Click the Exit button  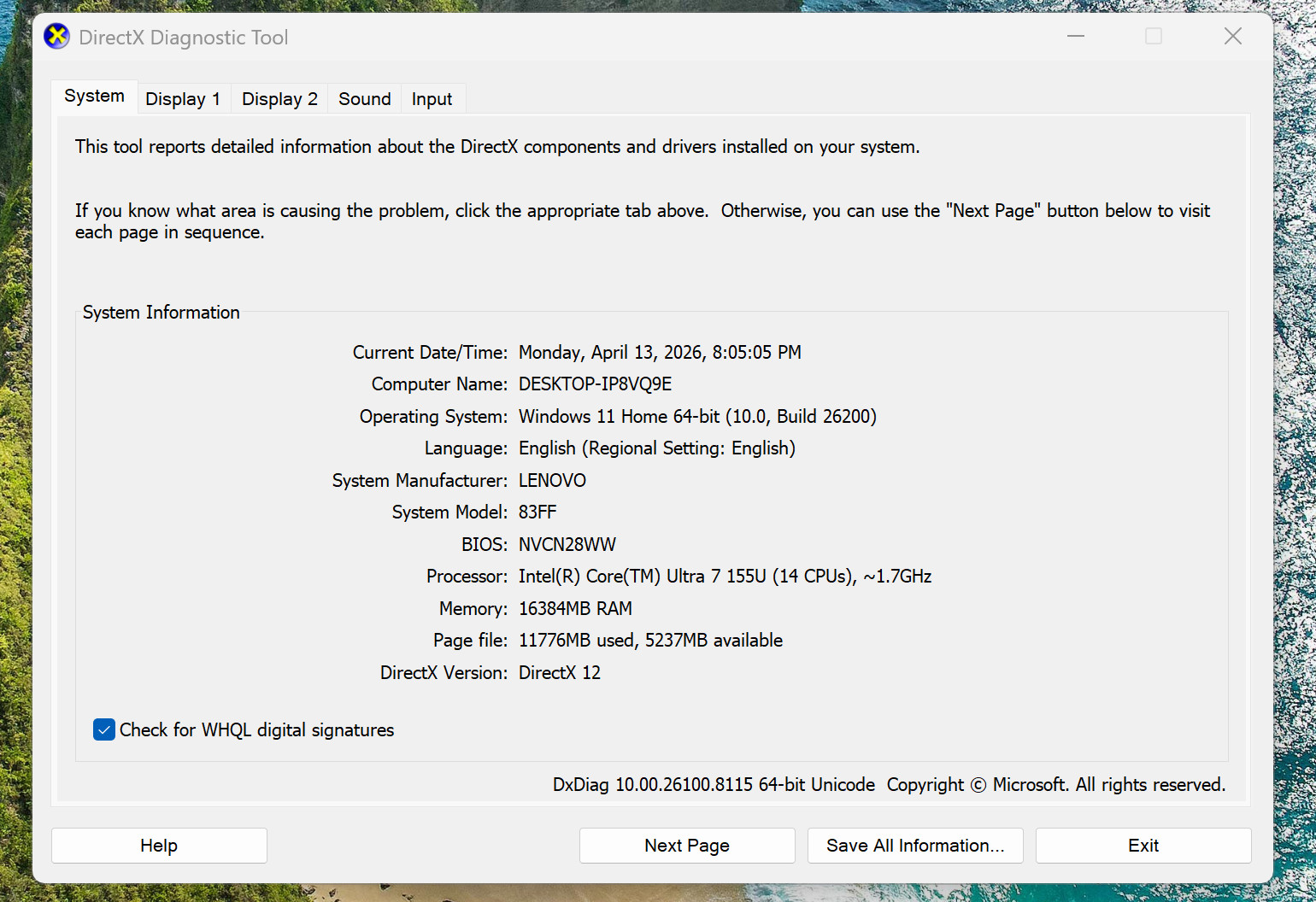click(x=1143, y=846)
